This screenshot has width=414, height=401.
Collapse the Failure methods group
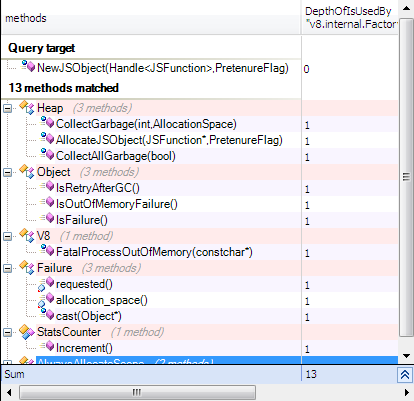(7, 268)
